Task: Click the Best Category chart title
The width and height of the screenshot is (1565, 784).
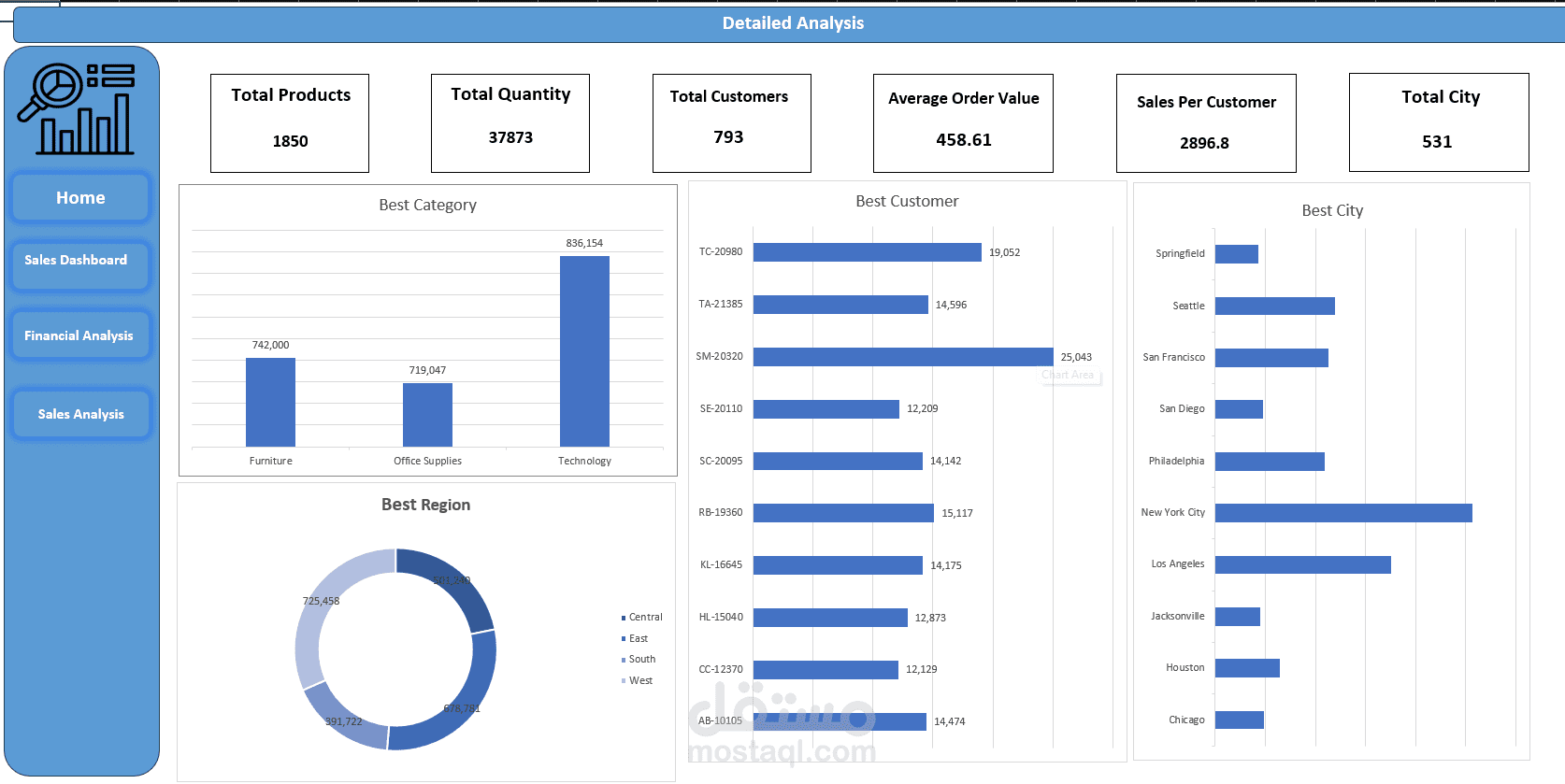Action: click(x=427, y=205)
